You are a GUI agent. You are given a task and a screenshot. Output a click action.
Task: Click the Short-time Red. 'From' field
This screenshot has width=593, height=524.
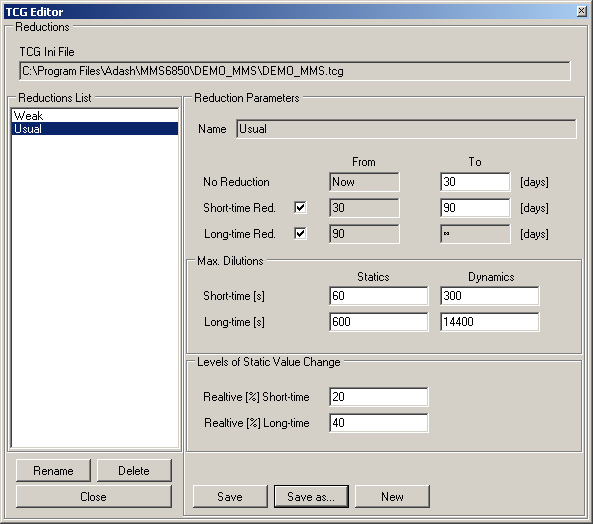coord(364,208)
